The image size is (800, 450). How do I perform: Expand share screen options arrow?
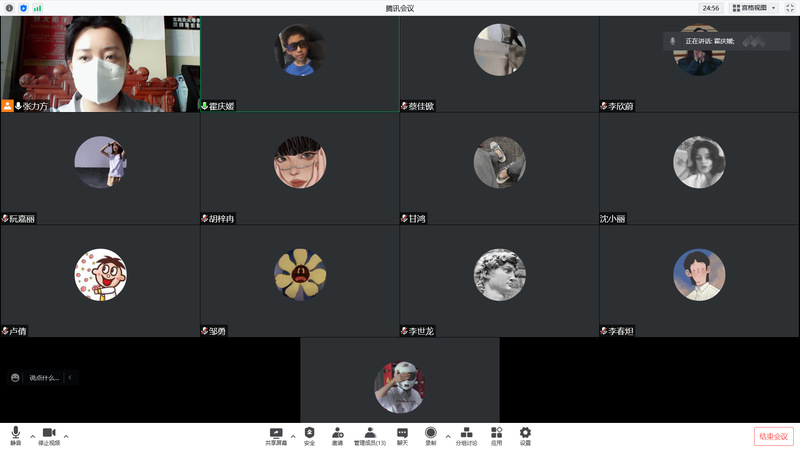pos(293,436)
